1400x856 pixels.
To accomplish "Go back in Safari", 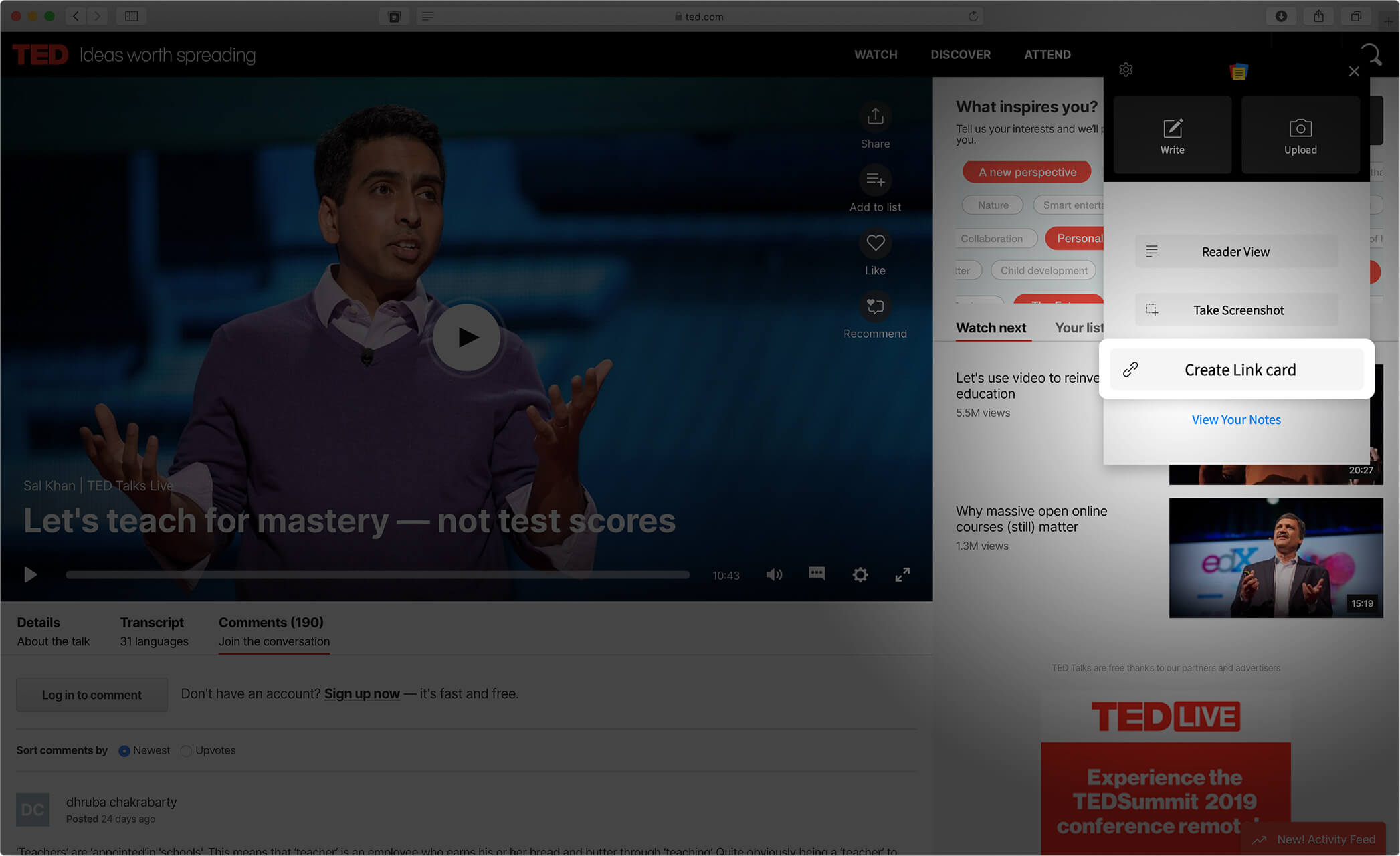I will pyautogui.click(x=76, y=16).
